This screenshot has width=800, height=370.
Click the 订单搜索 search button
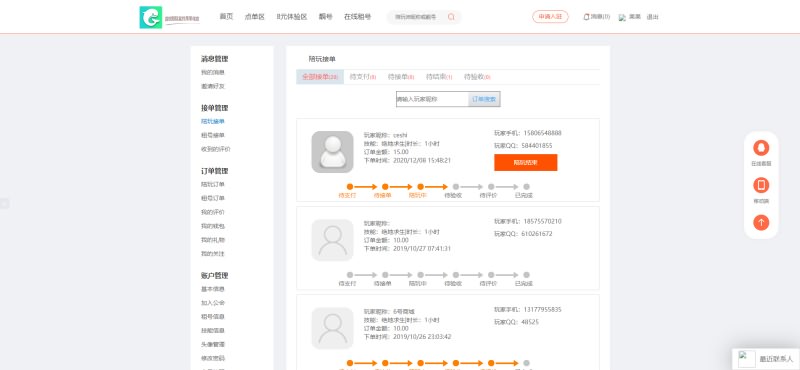484,99
